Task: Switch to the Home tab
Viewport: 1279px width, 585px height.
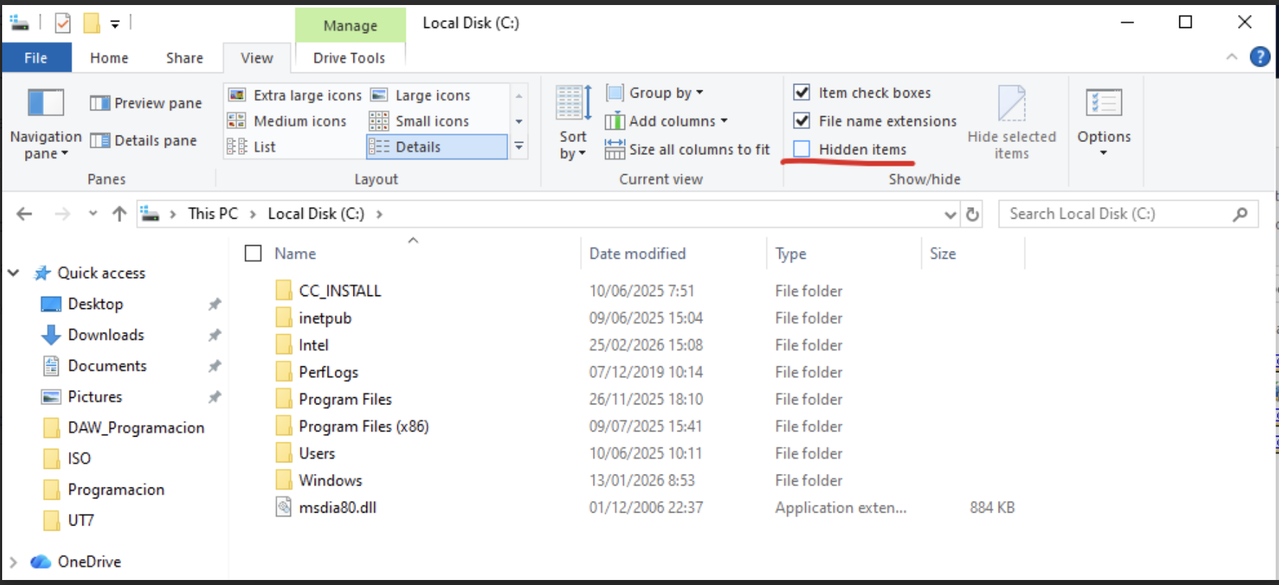Action: pos(109,58)
